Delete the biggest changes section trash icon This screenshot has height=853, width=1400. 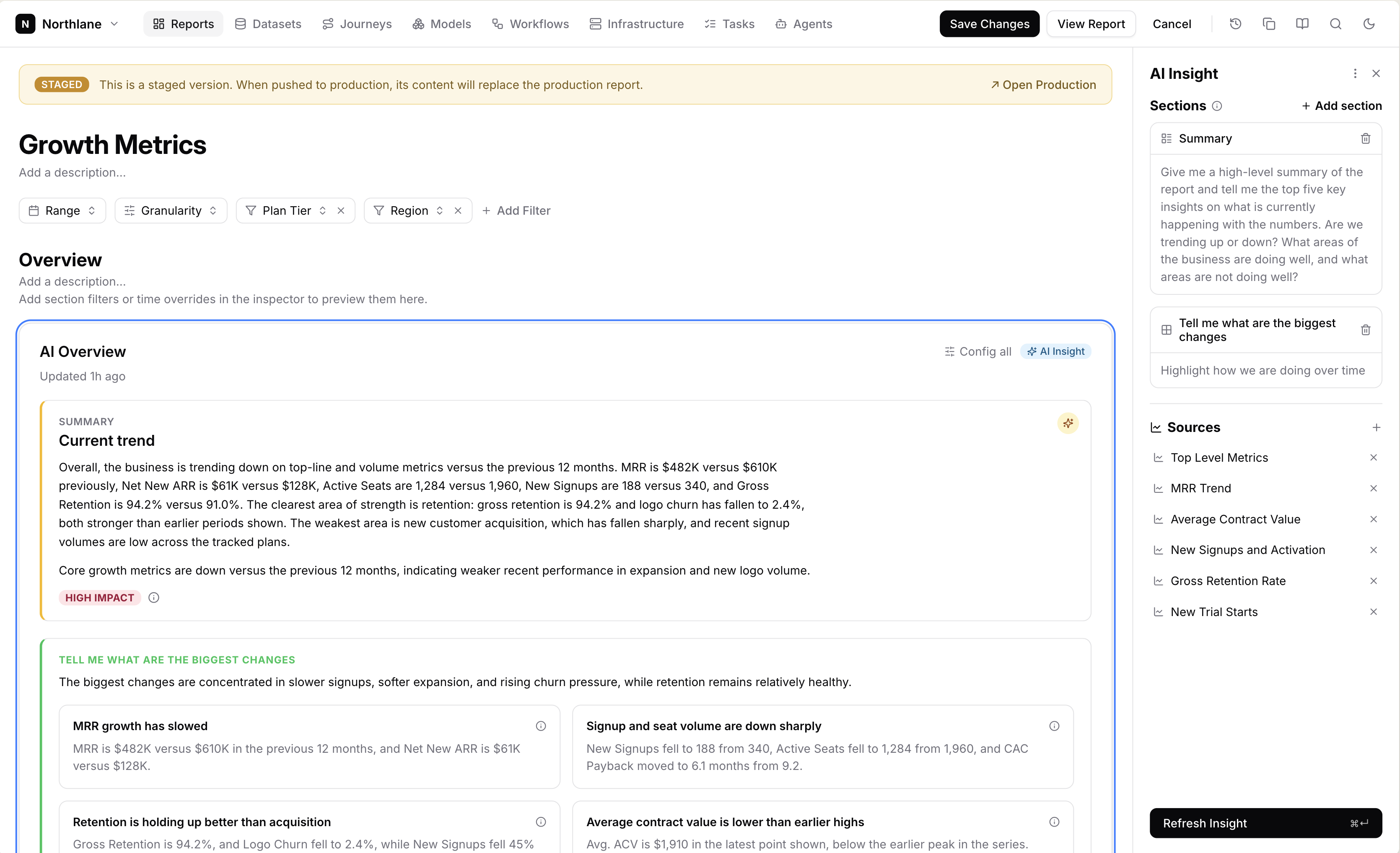1365,330
